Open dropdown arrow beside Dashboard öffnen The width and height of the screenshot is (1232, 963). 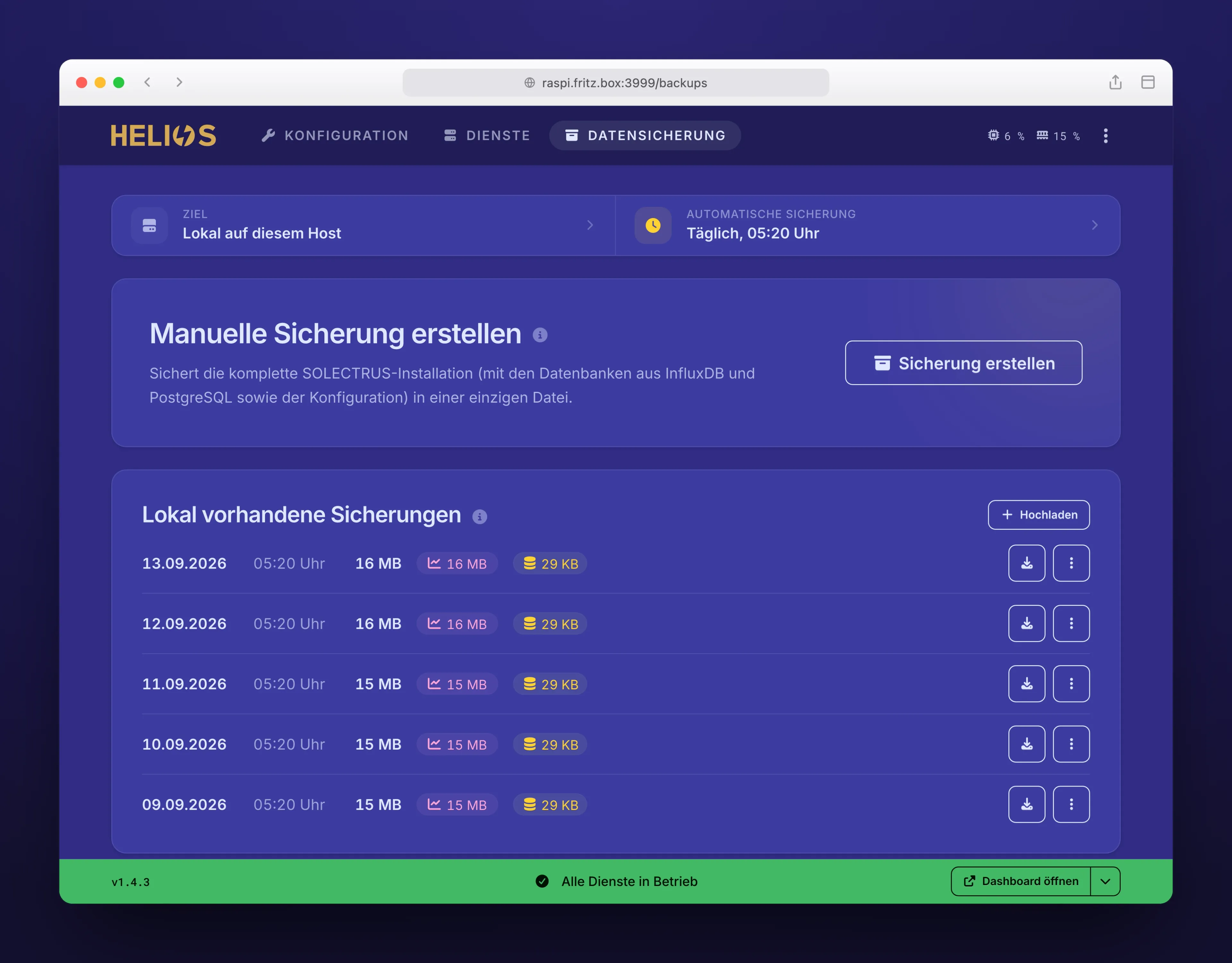coord(1105,881)
